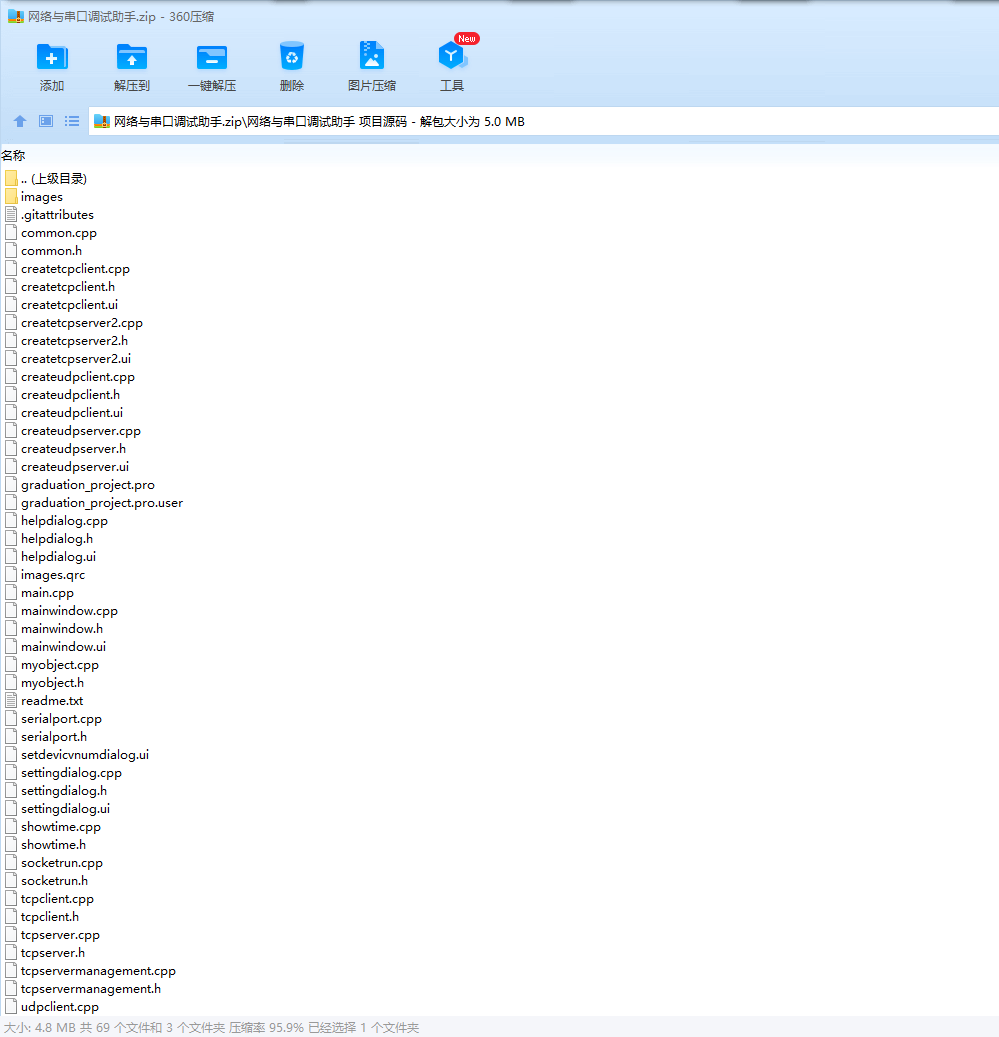Image resolution: width=999 pixels, height=1037 pixels.
Task: Click the archive icon in the path bar
Action: (x=102, y=122)
